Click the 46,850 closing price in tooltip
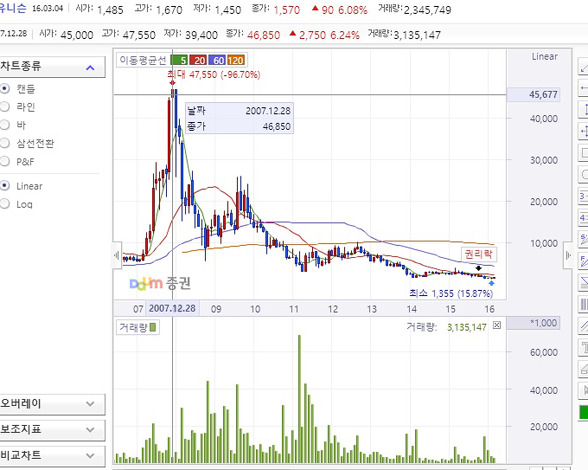Viewport: 588px width, 470px height. (277, 126)
